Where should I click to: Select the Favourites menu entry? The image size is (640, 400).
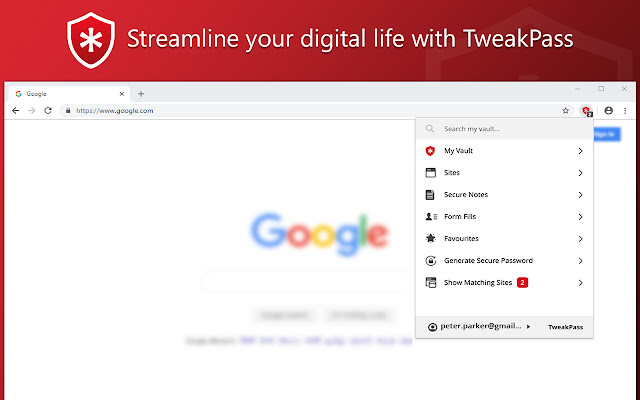pos(504,239)
